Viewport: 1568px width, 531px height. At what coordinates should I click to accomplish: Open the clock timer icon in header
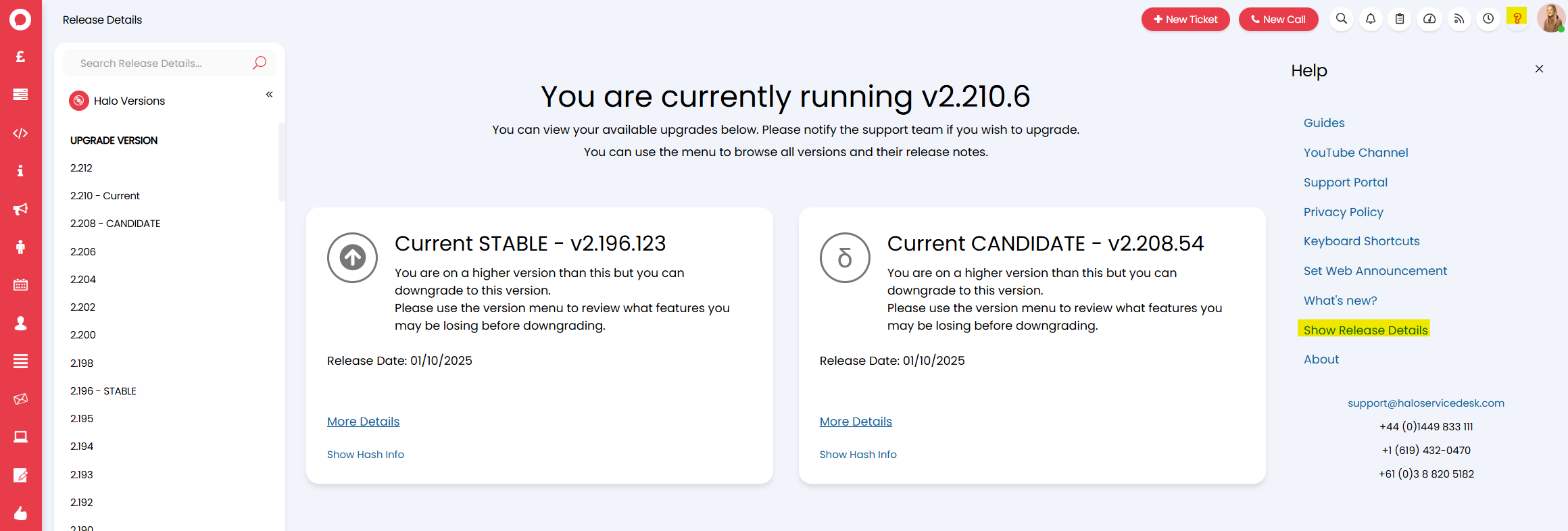pyautogui.click(x=1488, y=19)
